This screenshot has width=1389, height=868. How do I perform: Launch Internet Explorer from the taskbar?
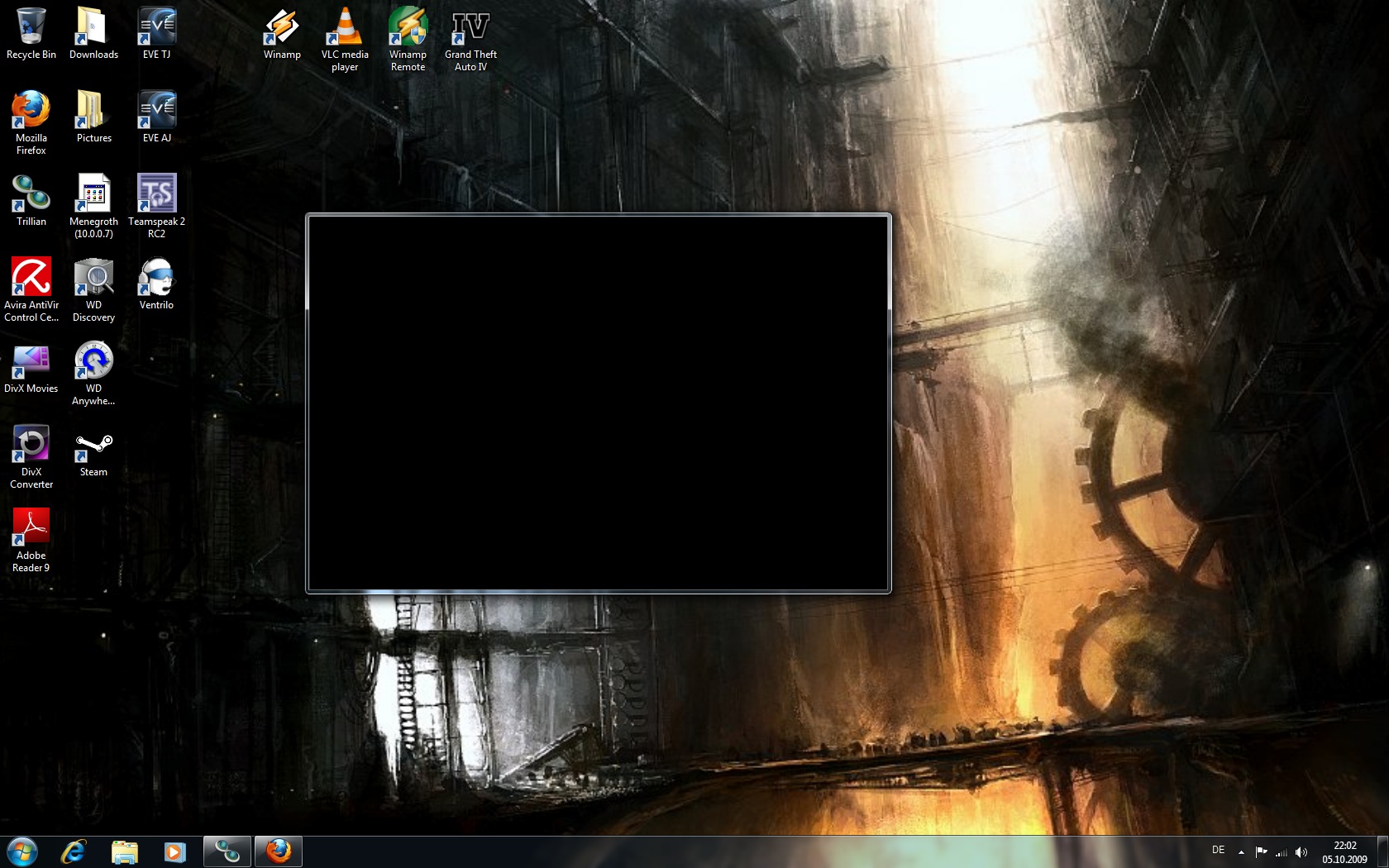point(74,851)
